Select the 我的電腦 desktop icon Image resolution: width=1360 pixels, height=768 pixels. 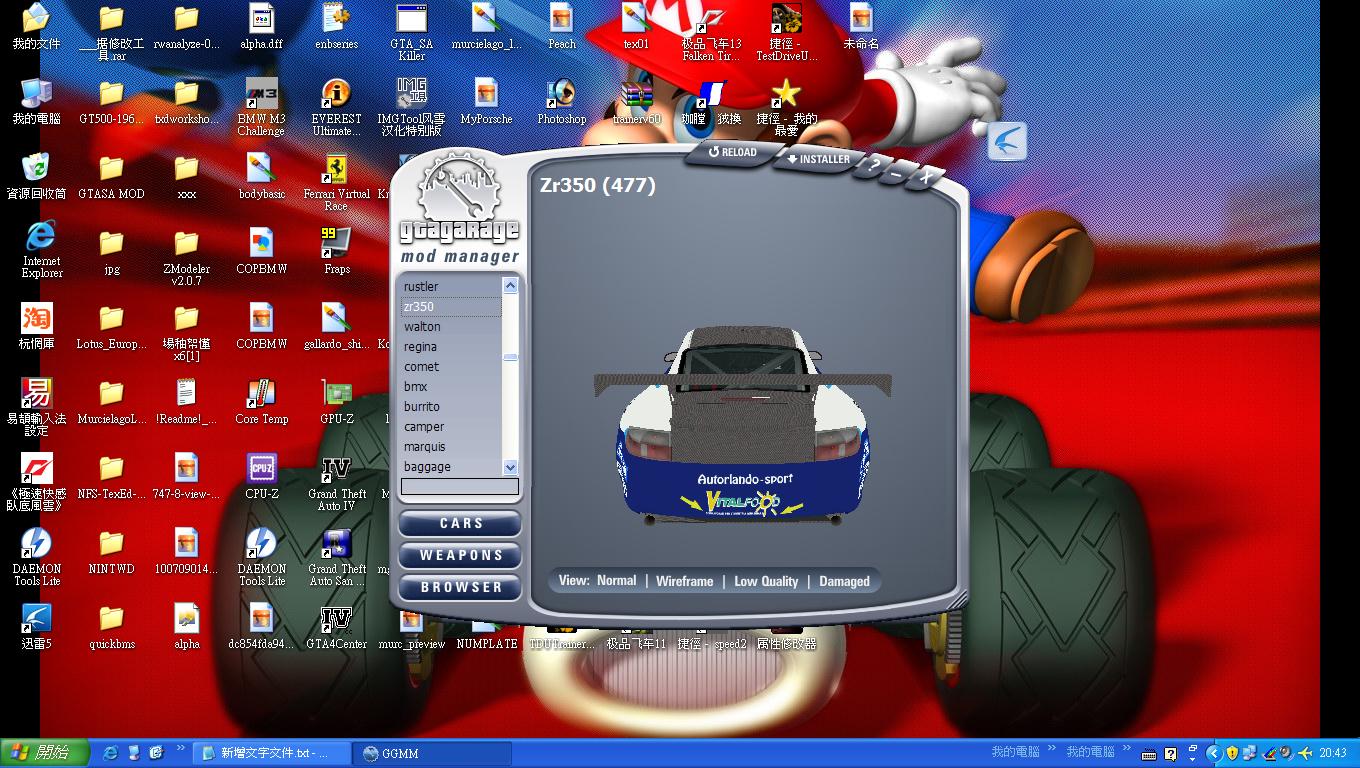[36, 101]
